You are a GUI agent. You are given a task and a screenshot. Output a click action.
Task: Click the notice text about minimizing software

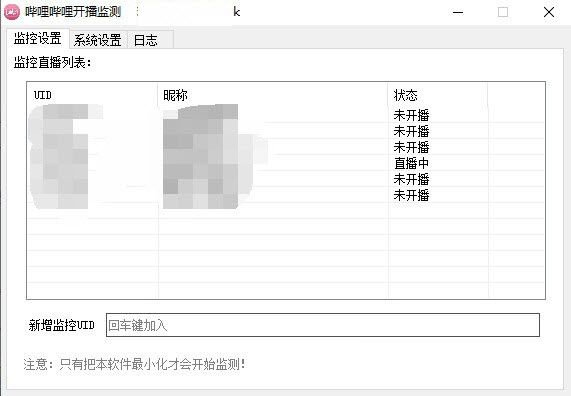(134, 364)
